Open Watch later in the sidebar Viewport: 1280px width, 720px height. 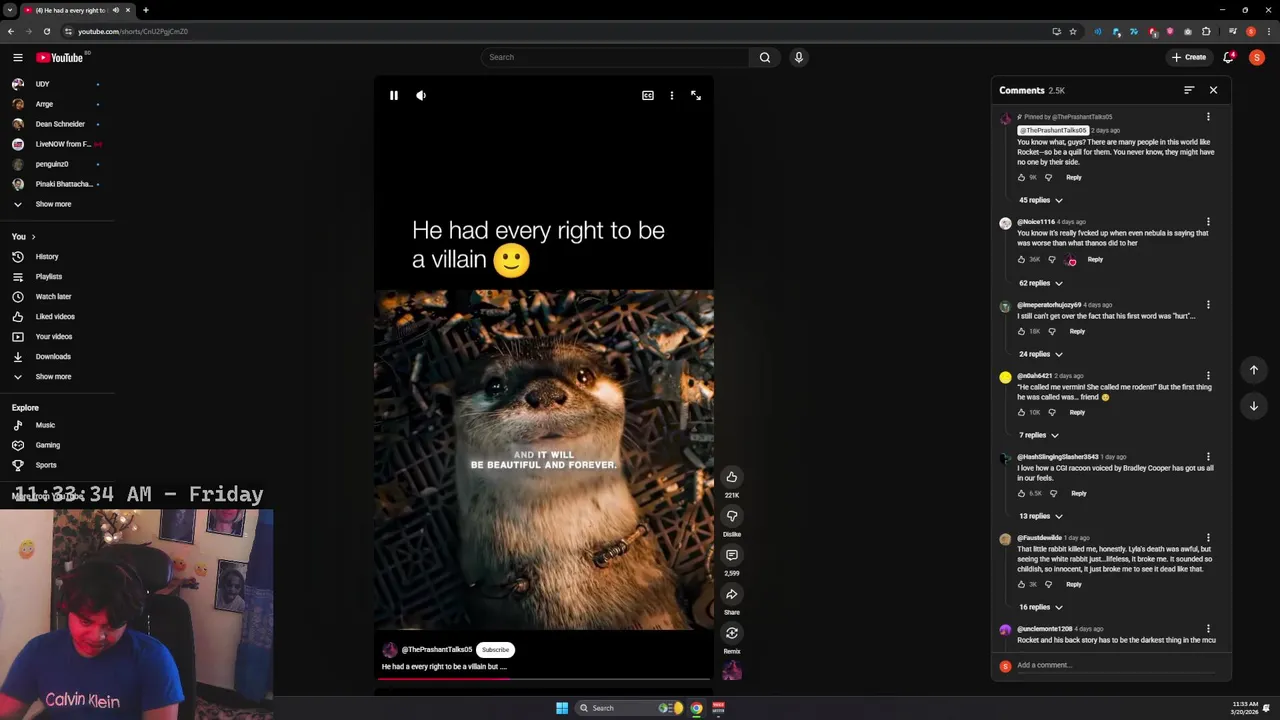[55, 297]
